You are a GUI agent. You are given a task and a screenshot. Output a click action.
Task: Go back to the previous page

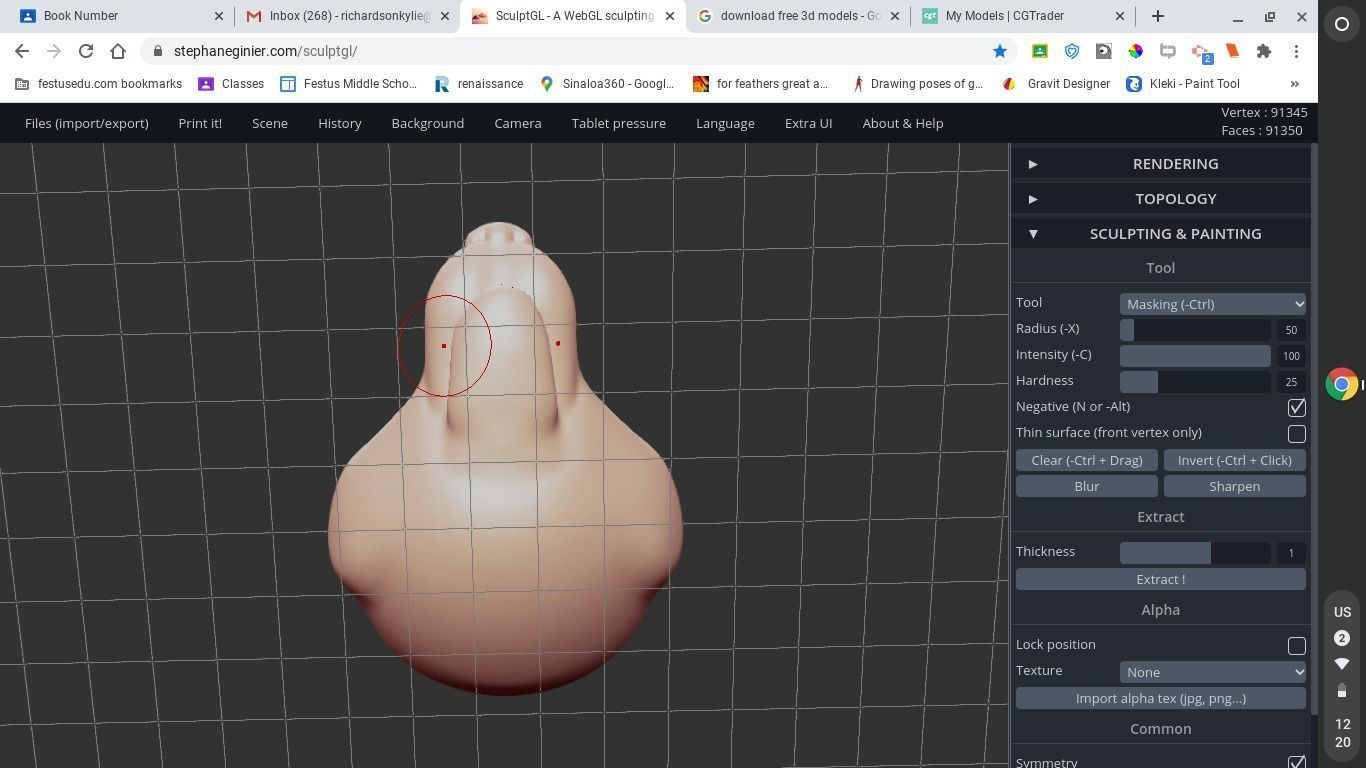(x=22, y=51)
